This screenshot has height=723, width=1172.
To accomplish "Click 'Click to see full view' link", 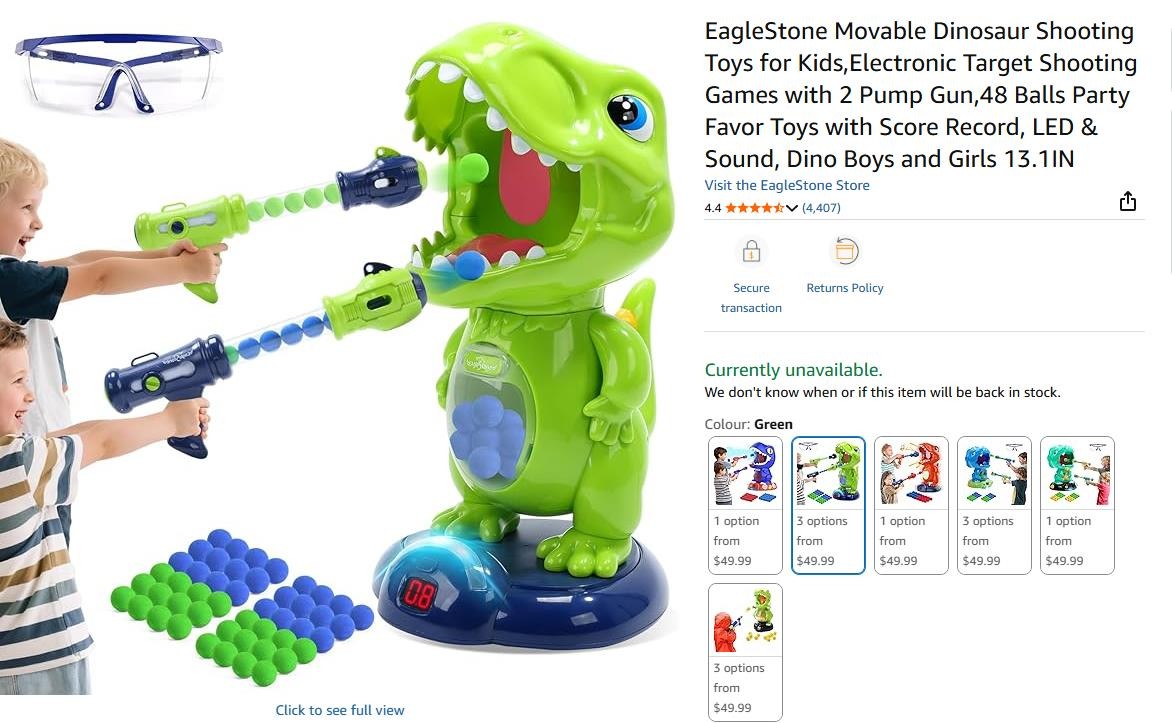I will click(339, 710).
